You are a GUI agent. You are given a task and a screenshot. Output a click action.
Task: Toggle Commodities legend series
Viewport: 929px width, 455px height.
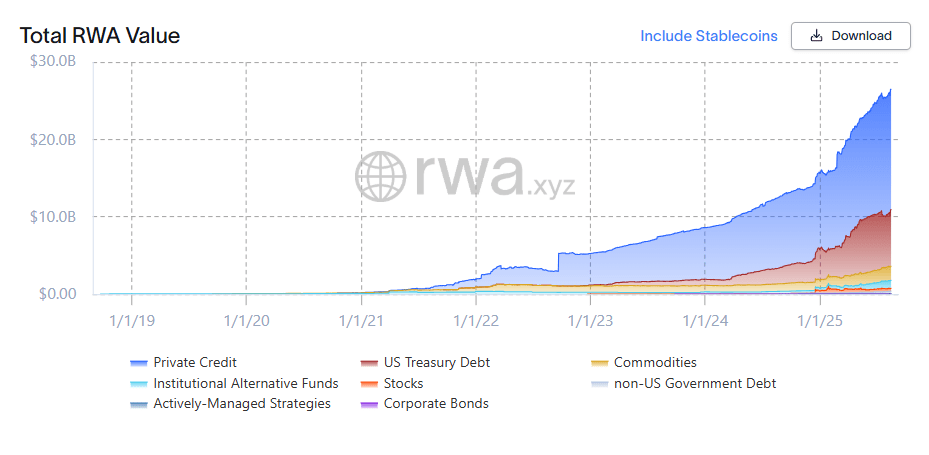tap(655, 362)
